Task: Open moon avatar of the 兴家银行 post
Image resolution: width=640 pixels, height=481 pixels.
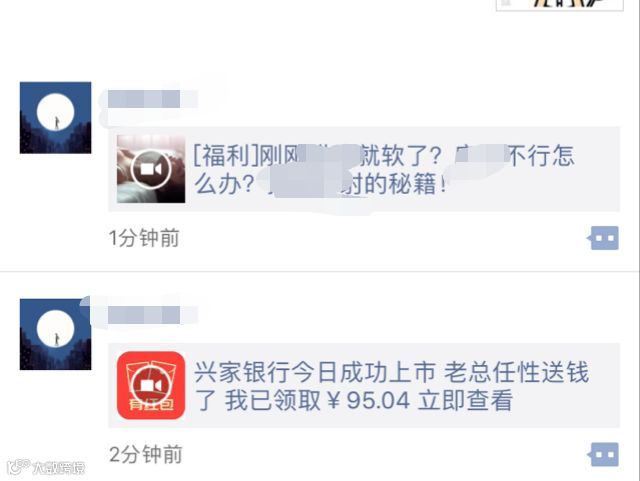Action: click(x=56, y=334)
